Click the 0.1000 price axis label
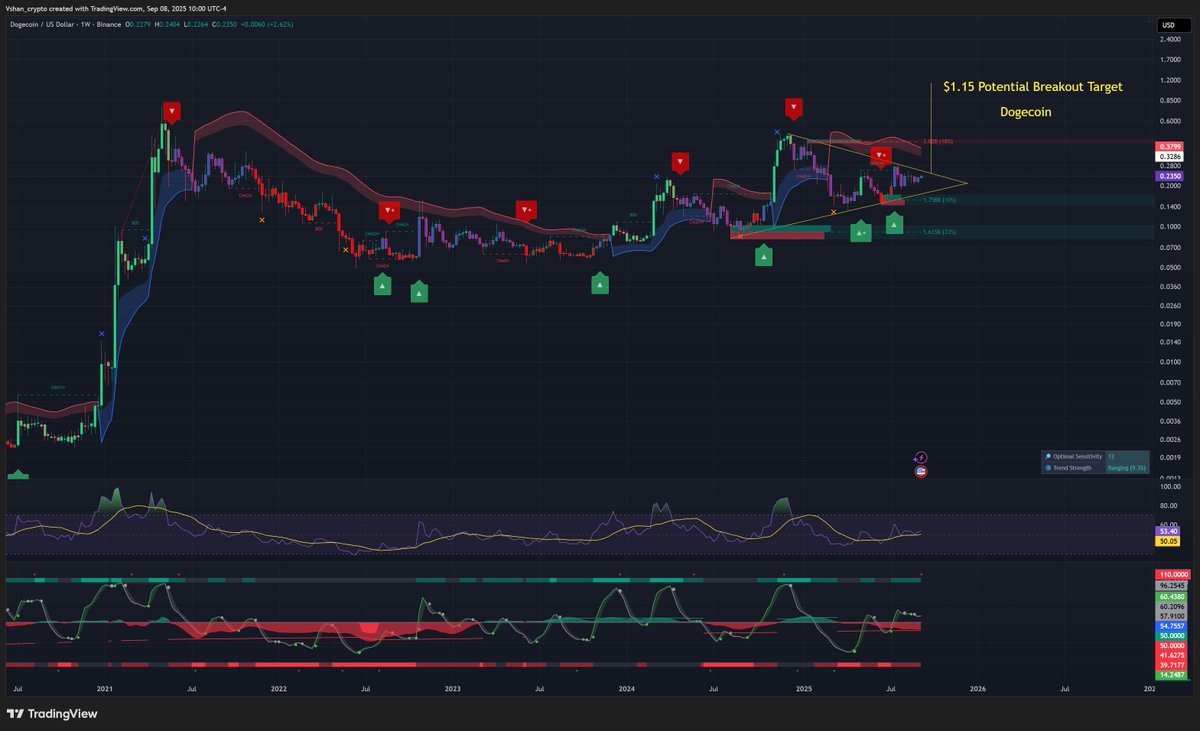Viewport: 1200px width, 731px height. [x=1170, y=227]
